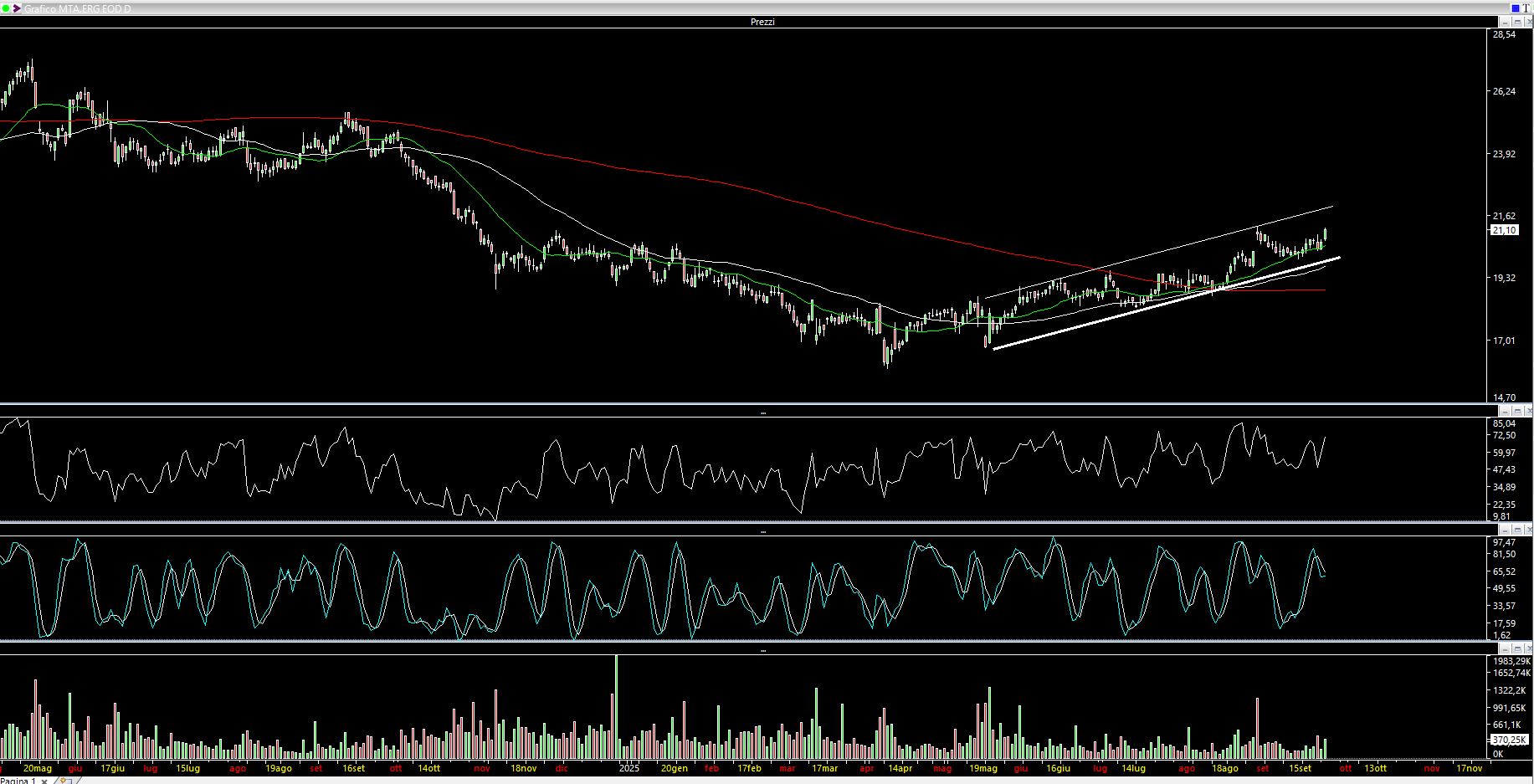Click the purple arrow icon in title bar
The width and height of the screenshot is (1534, 784).
[x=16, y=8]
